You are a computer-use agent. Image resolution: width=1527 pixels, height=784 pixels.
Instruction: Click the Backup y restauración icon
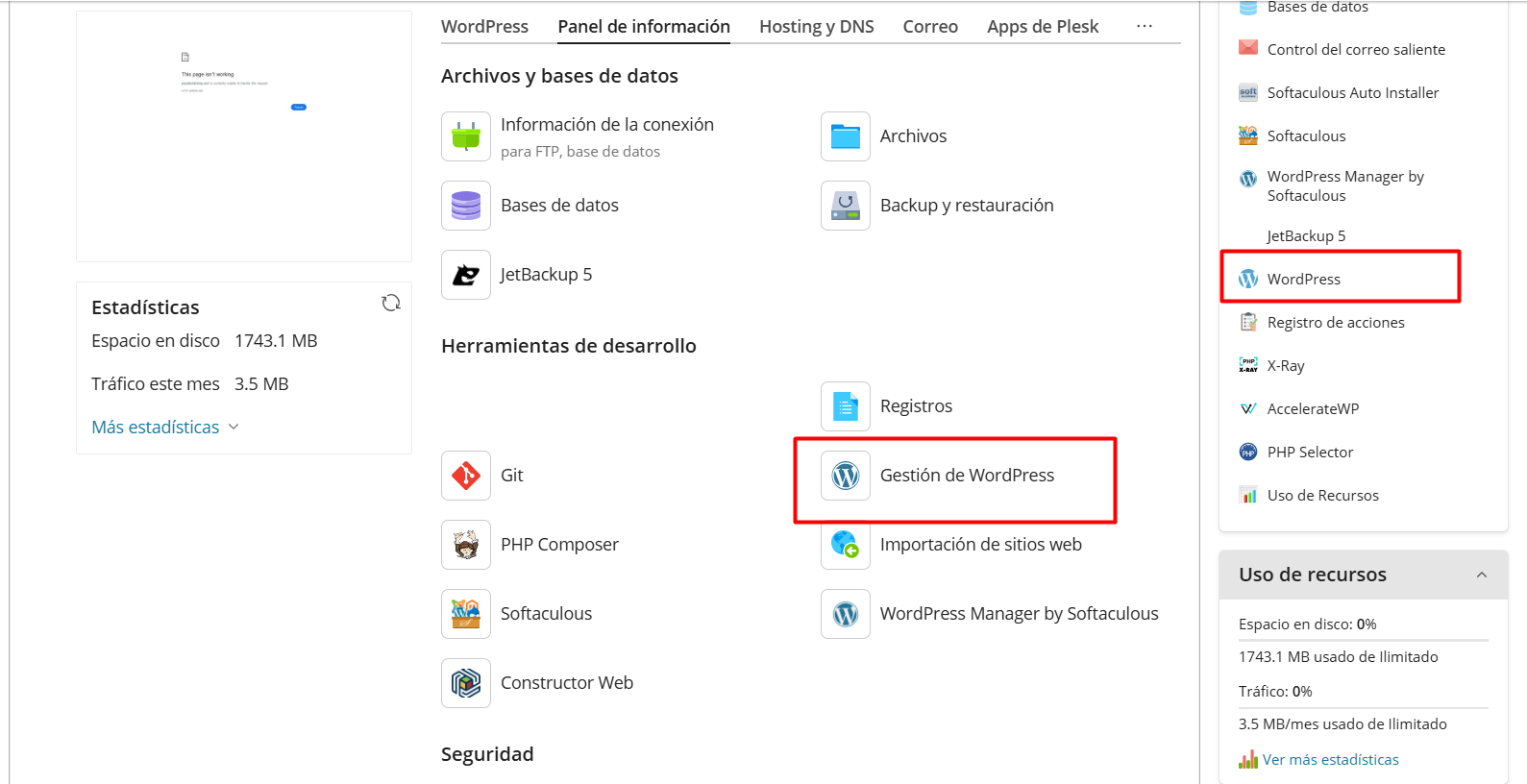pos(846,206)
